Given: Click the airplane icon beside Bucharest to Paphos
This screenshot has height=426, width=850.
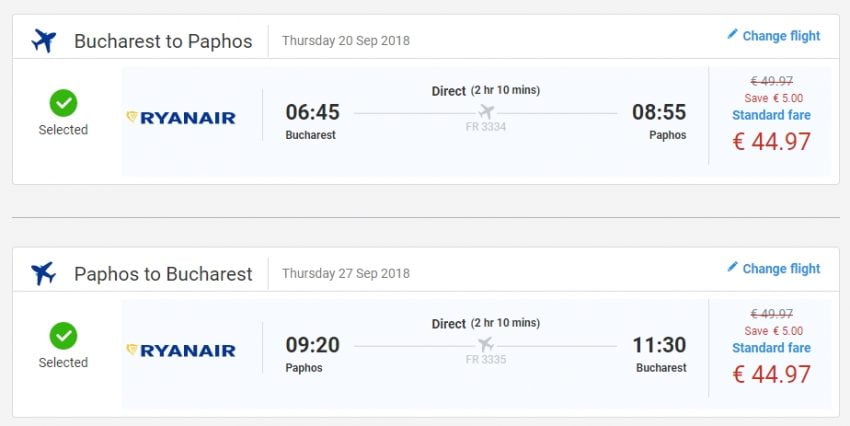Looking at the screenshot, I should [x=44, y=41].
